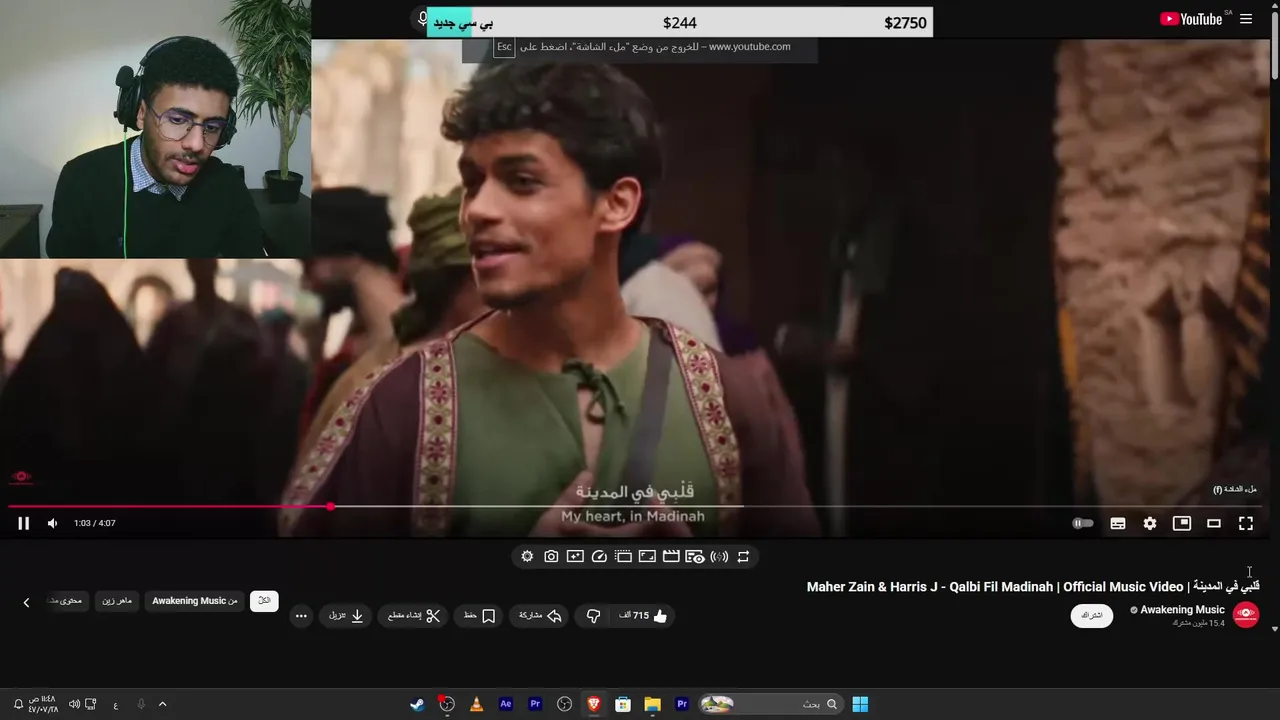Dislike the video with thumbs down

[593, 616]
